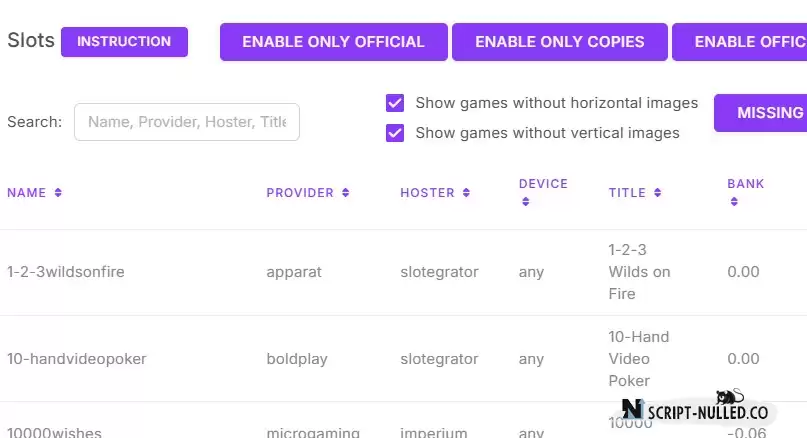Select the 1-2-3wildsonfire game row name
Viewport: 807px width, 438px height.
pyautogui.click(x=66, y=272)
